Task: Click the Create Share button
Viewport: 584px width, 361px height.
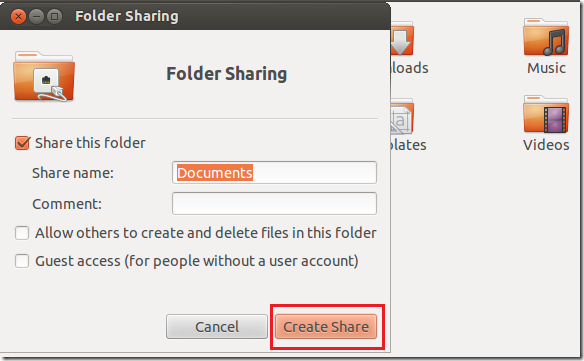Action: (326, 327)
